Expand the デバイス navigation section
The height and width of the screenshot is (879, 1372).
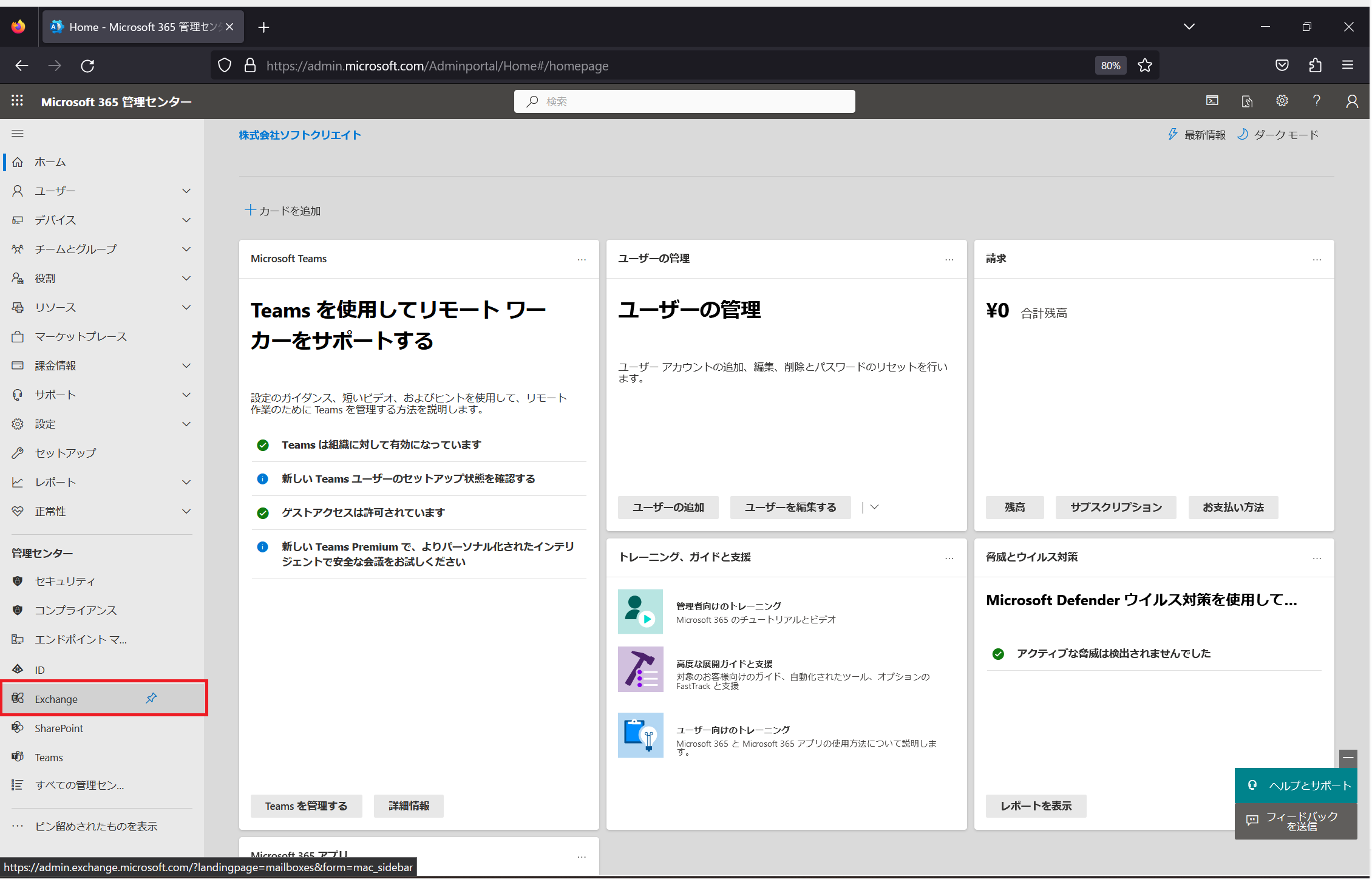point(186,220)
